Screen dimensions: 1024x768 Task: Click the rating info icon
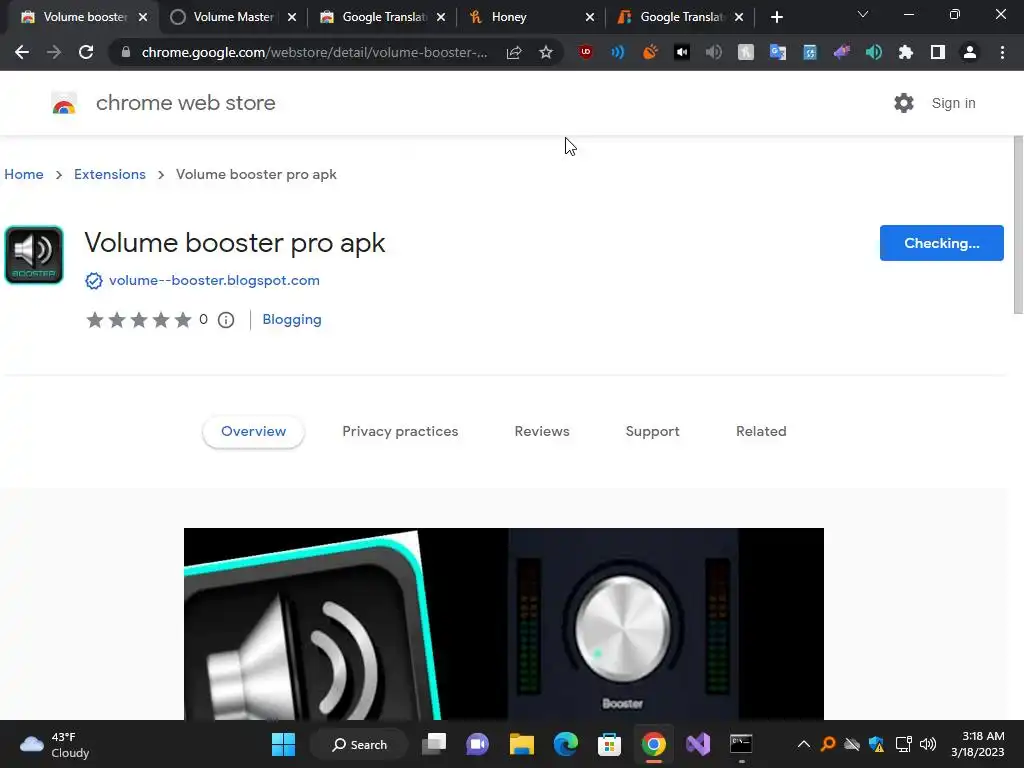click(226, 320)
